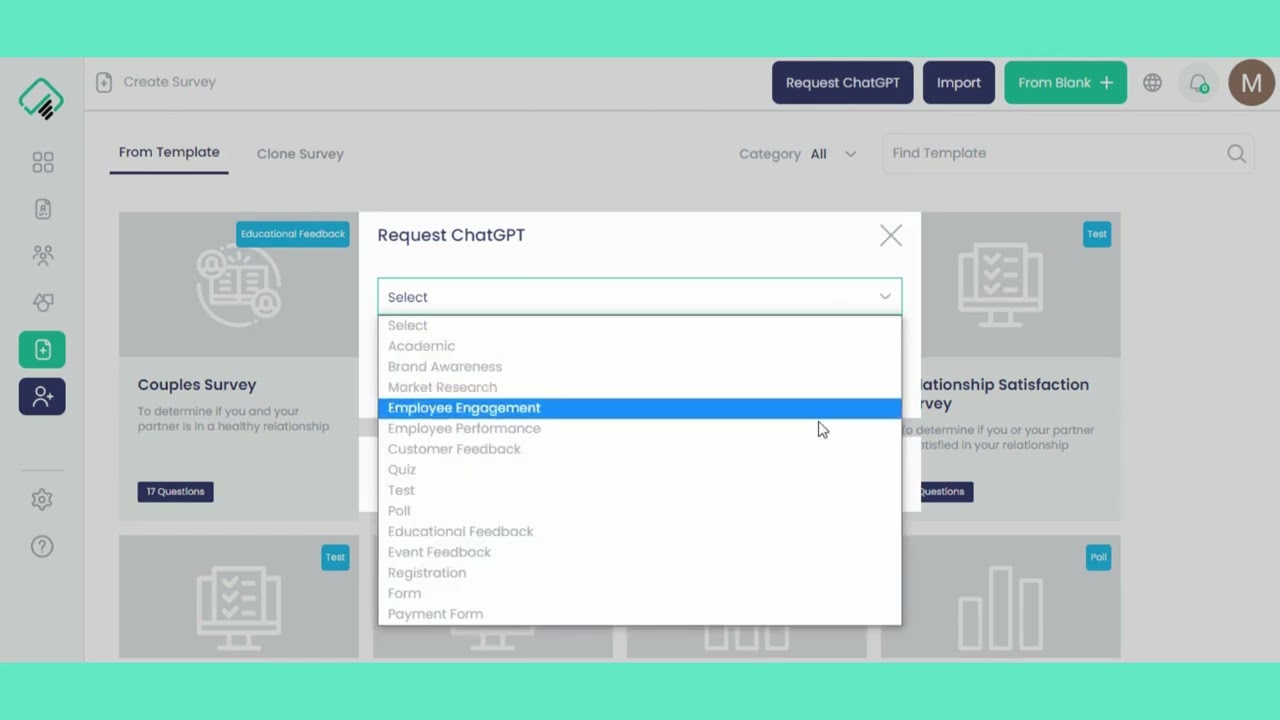
Task: Open the shapes icon in the sidebar
Action: [x=43, y=302]
